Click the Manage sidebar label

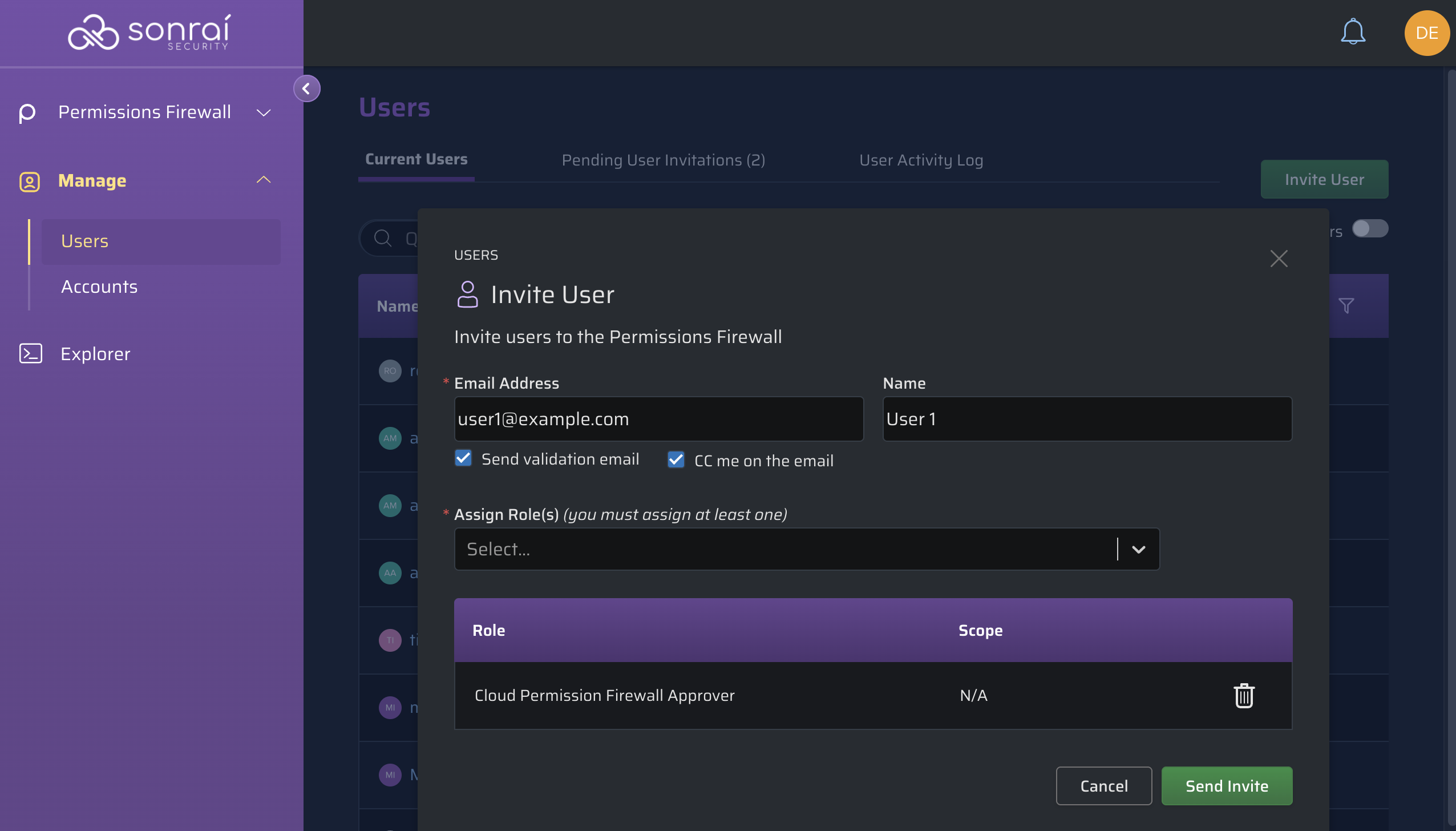(92, 181)
